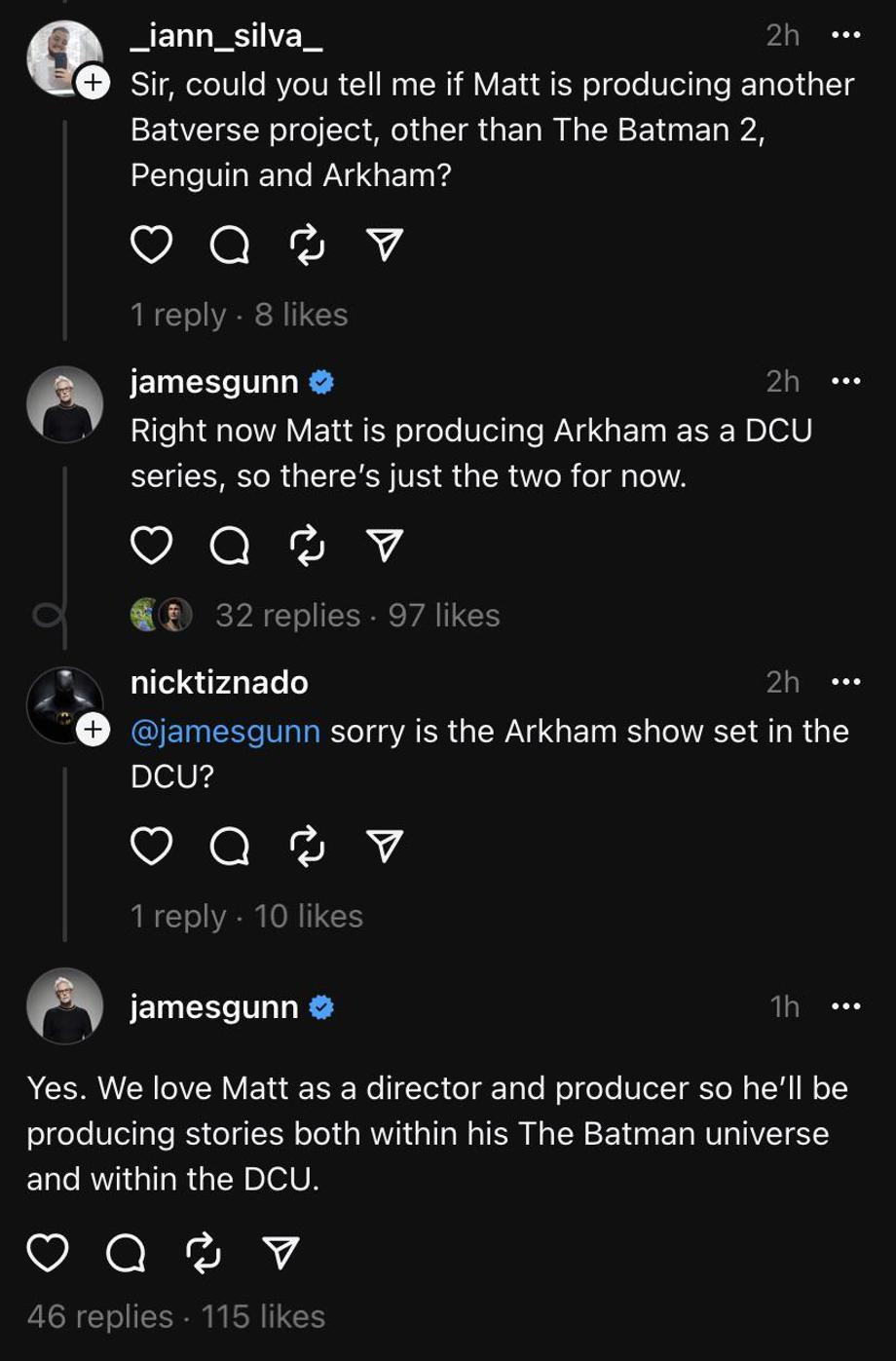Heart nicktiznado's question to jamesgunn
896x1361 pixels.
(x=151, y=847)
